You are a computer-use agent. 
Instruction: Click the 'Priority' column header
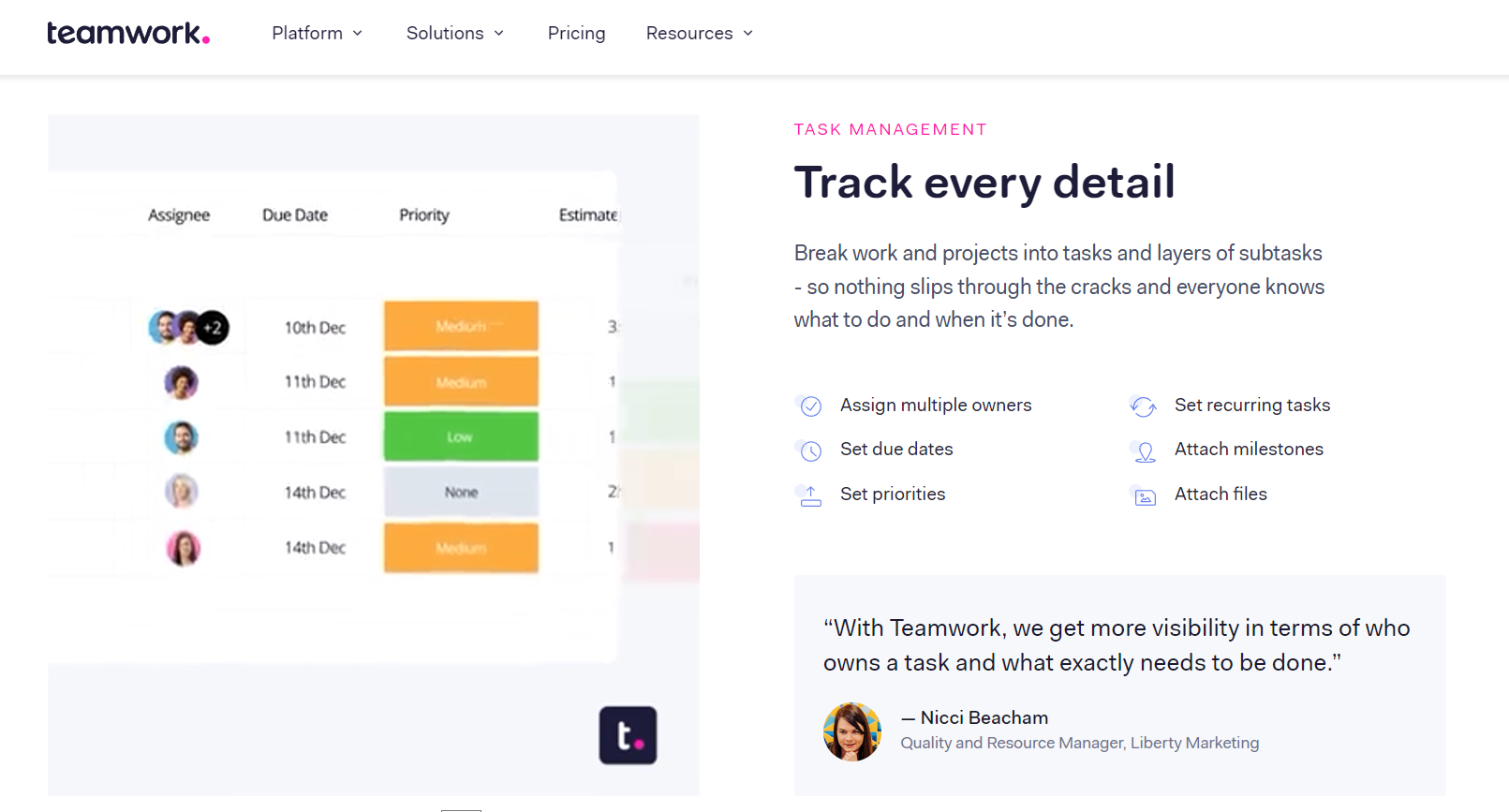click(x=424, y=214)
